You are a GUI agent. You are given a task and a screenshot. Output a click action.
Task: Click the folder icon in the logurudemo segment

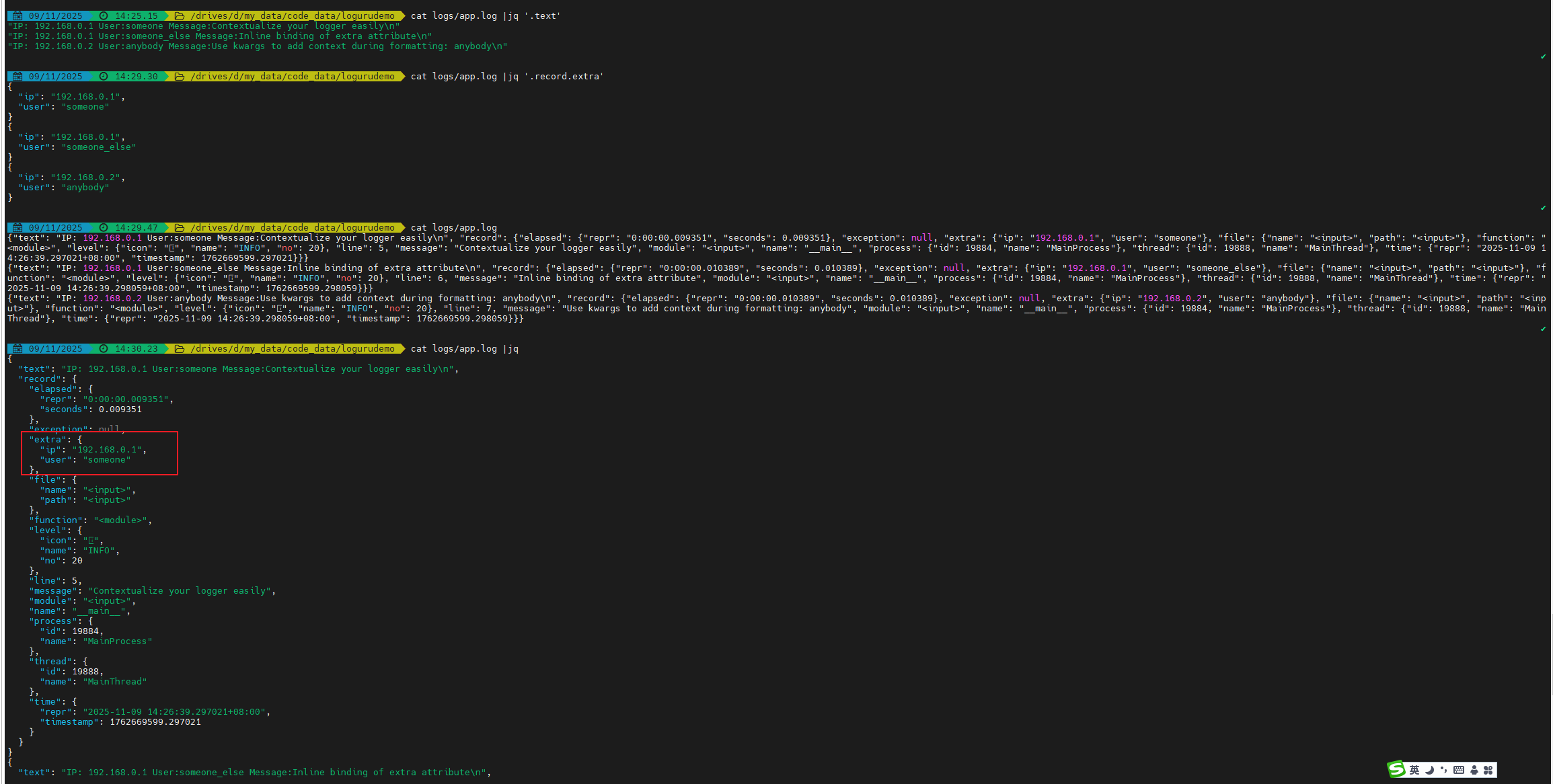179,15
